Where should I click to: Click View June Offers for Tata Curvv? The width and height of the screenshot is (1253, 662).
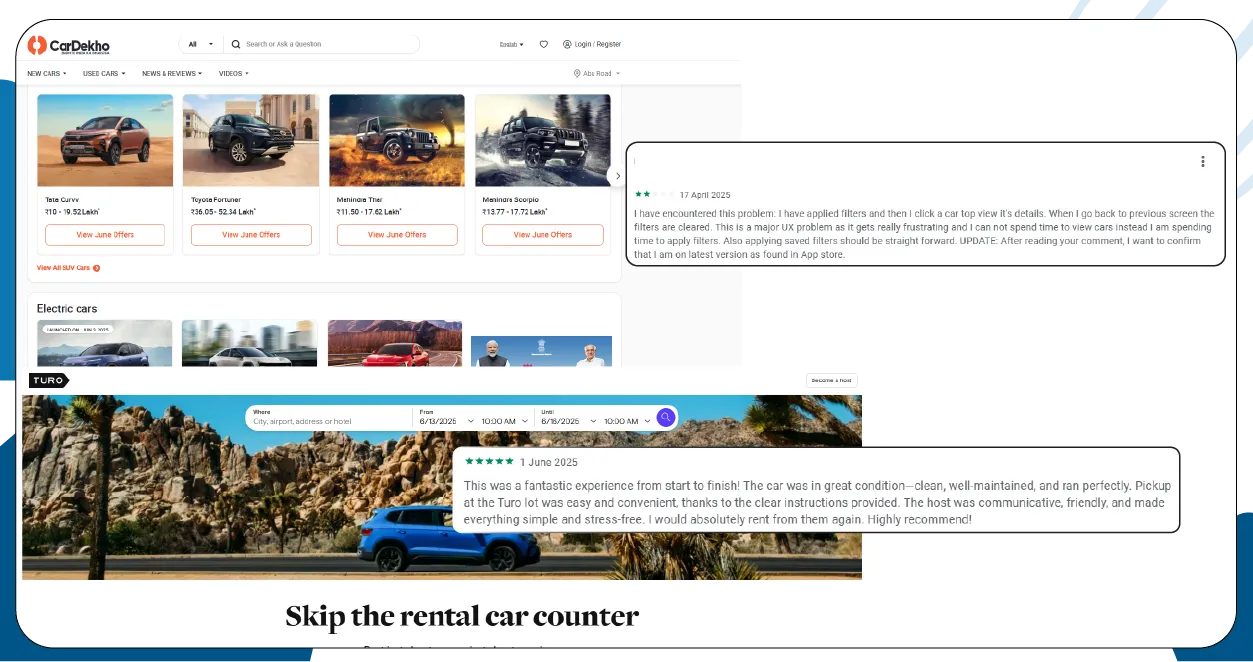point(104,235)
